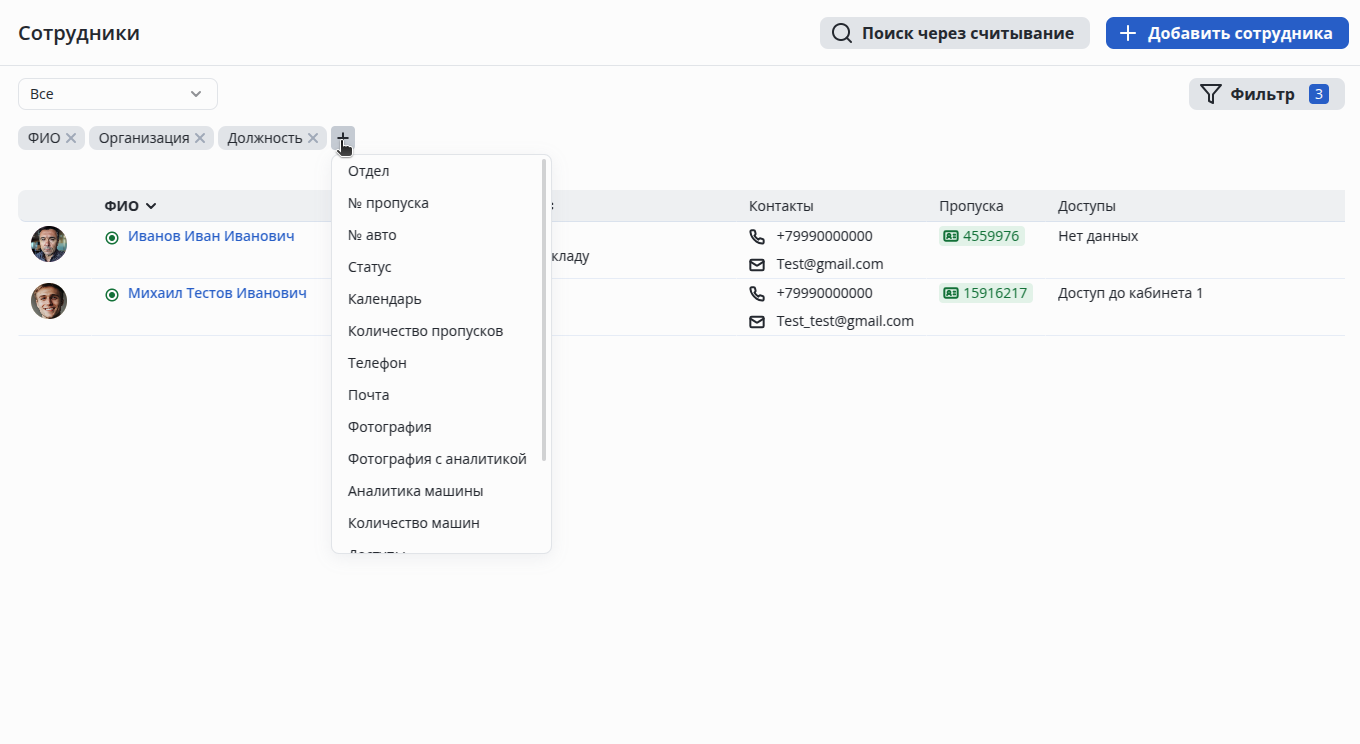The height and width of the screenshot is (744, 1360).
Task: Choose № пропуска in dropdown list
Action: pos(388,203)
